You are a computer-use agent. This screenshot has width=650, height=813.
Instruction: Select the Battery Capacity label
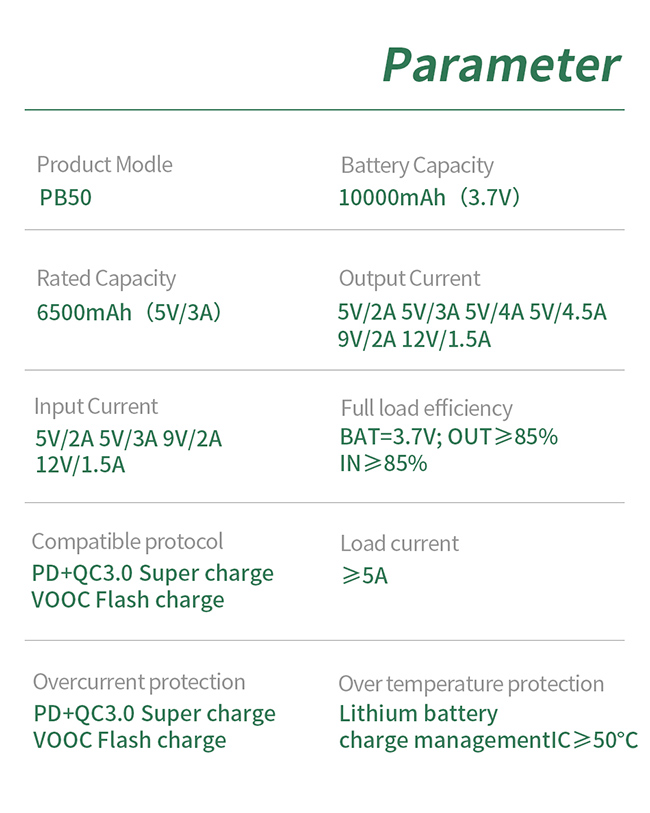tap(417, 166)
